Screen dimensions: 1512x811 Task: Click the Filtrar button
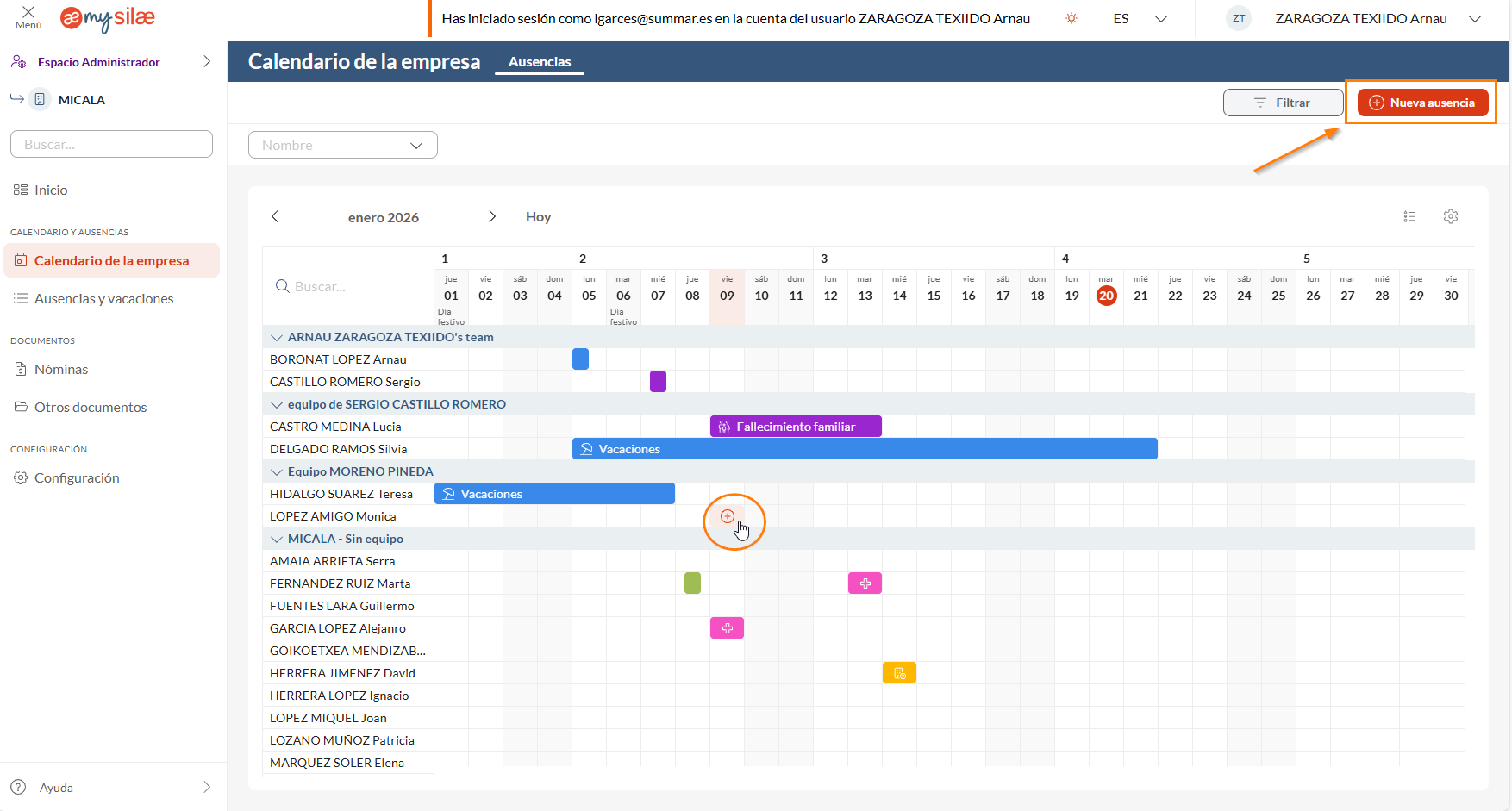point(1282,103)
